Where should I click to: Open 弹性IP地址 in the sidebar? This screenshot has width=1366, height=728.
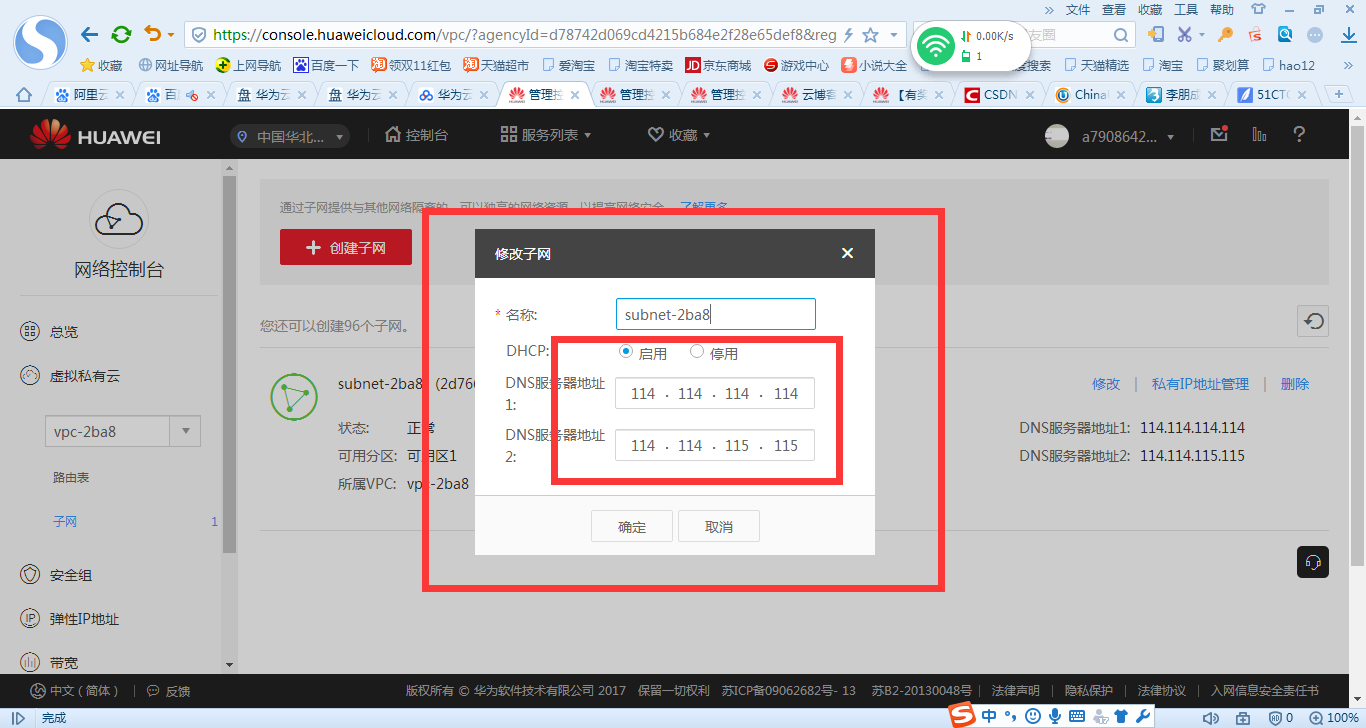84,619
